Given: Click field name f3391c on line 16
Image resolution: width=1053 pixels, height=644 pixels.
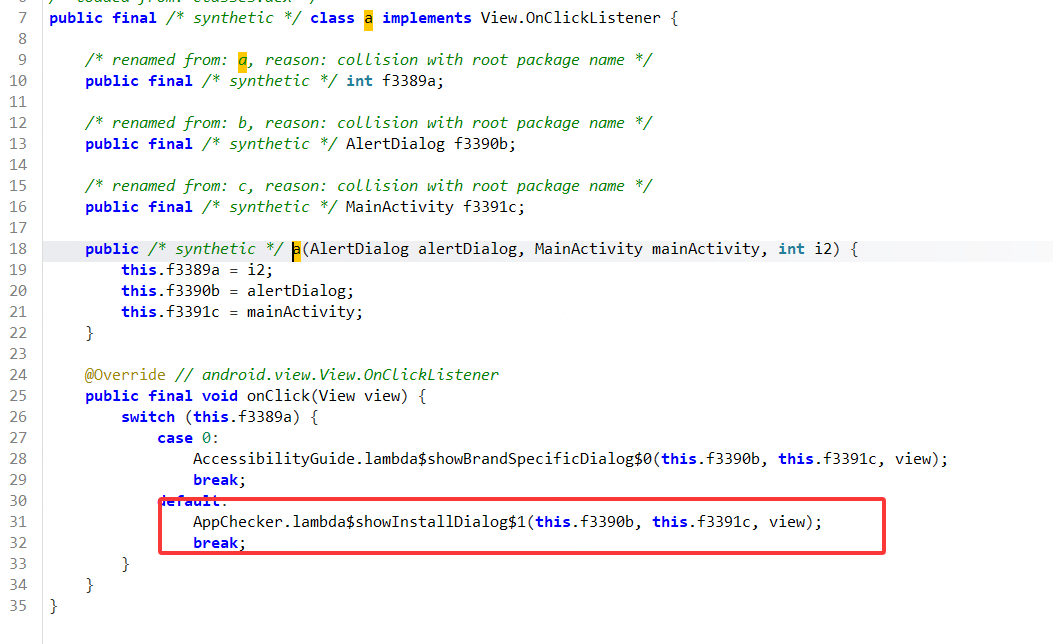Looking at the screenshot, I should (x=494, y=207).
